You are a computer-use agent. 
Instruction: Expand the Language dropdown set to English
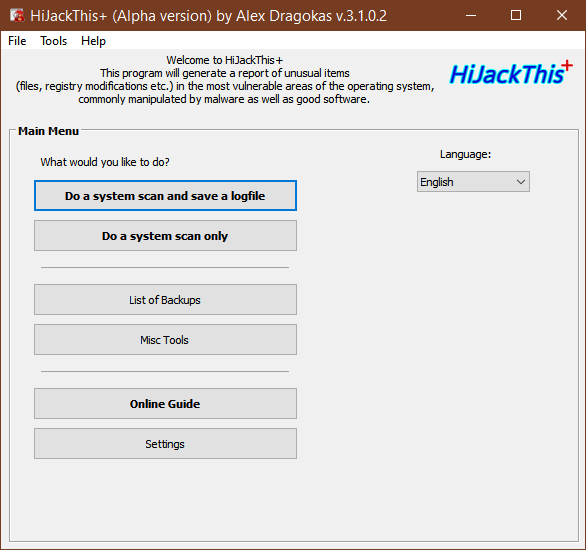[x=473, y=182]
